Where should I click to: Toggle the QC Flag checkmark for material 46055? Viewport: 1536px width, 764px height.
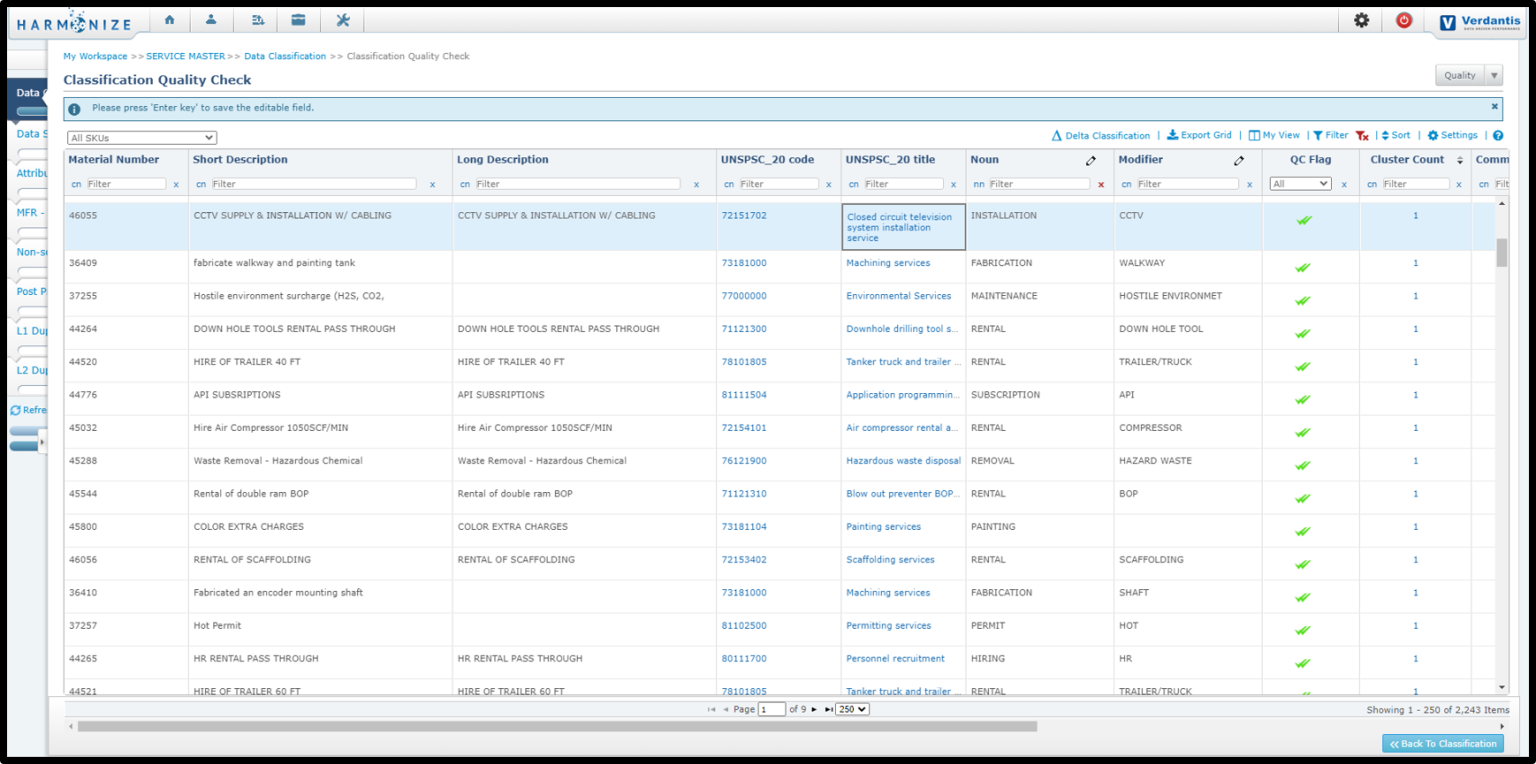click(x=1303, y=221)
